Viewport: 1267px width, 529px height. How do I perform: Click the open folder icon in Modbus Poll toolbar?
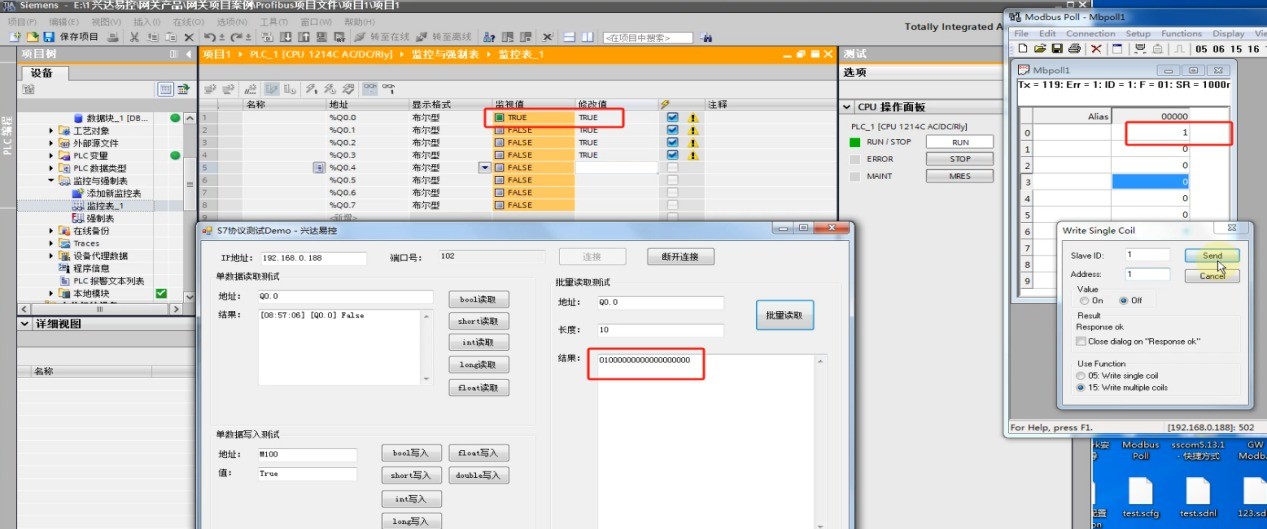pyautogui.click(x=1040, y=48)
